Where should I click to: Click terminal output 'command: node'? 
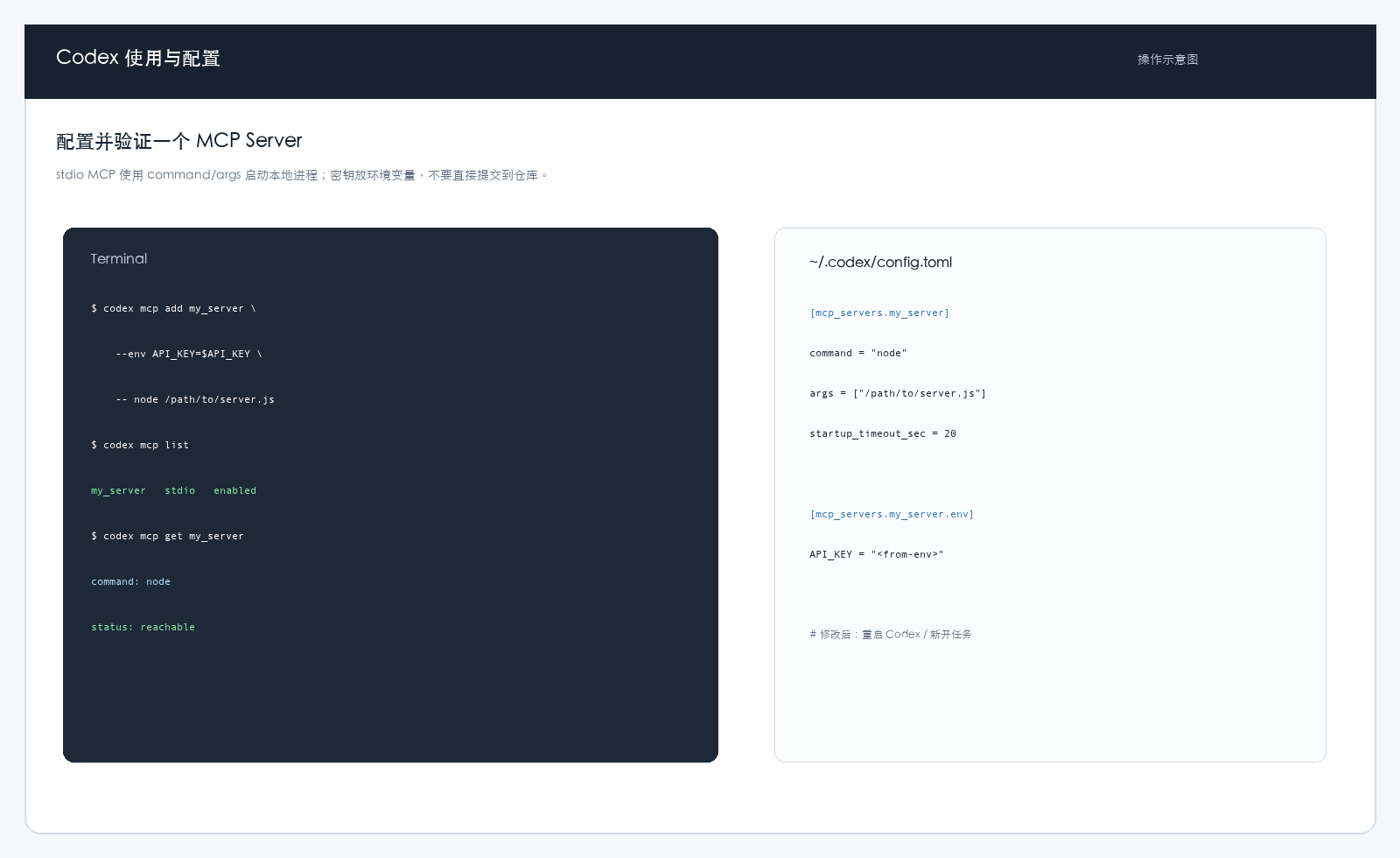(131, 581)
